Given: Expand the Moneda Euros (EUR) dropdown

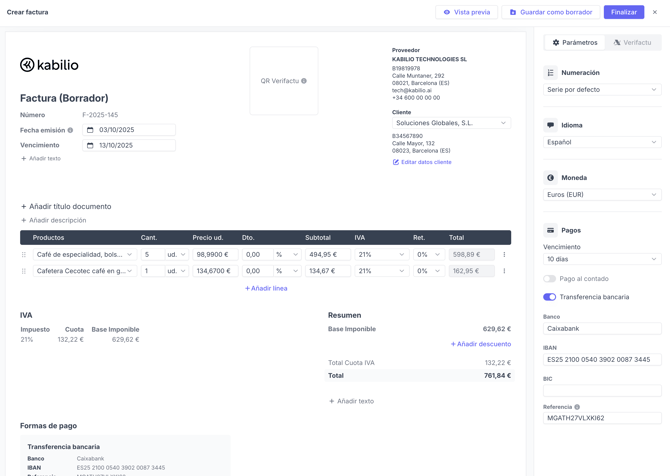Looking at the screenshot, I should click(x=602, y=195).
